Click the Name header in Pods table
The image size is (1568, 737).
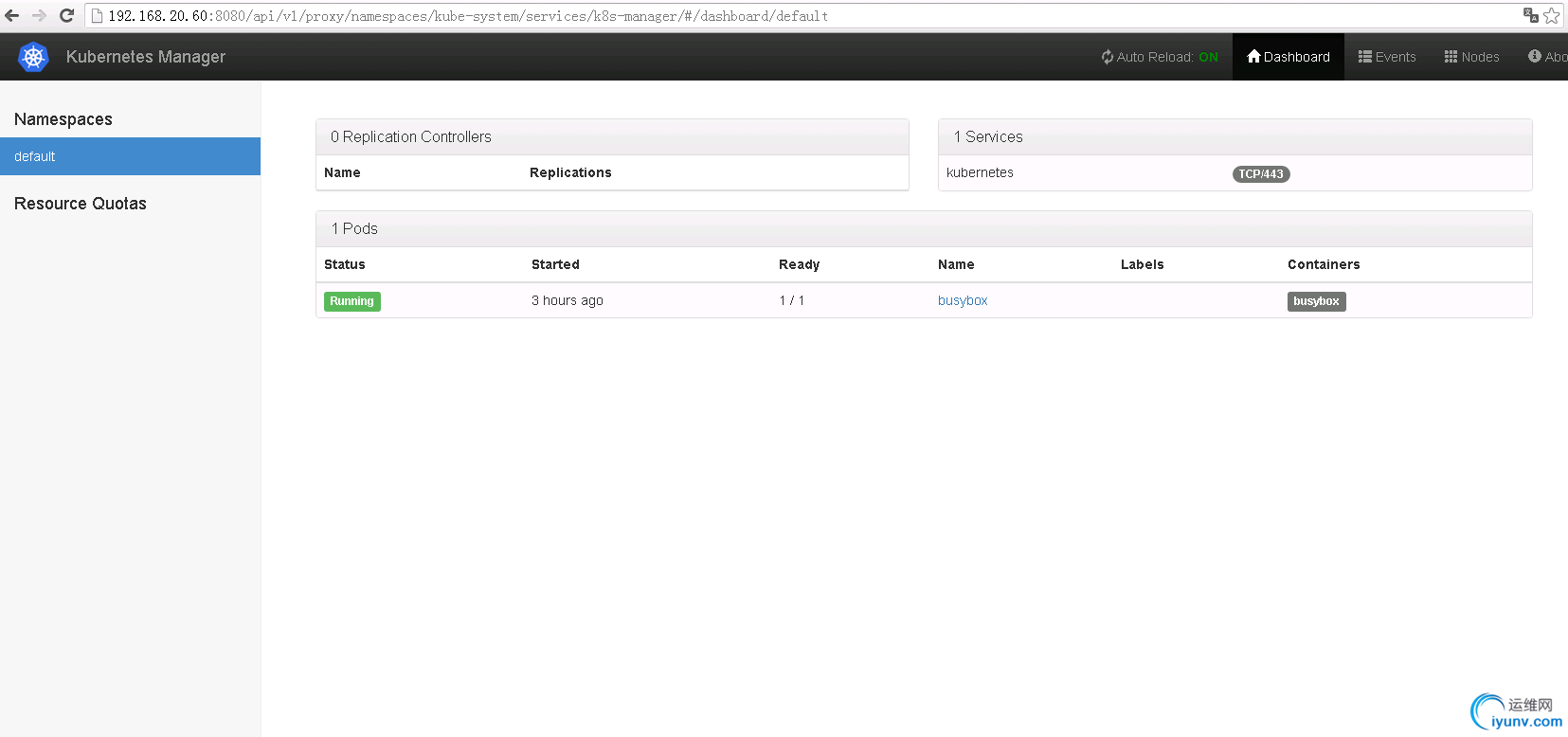(x=956, y=264)
